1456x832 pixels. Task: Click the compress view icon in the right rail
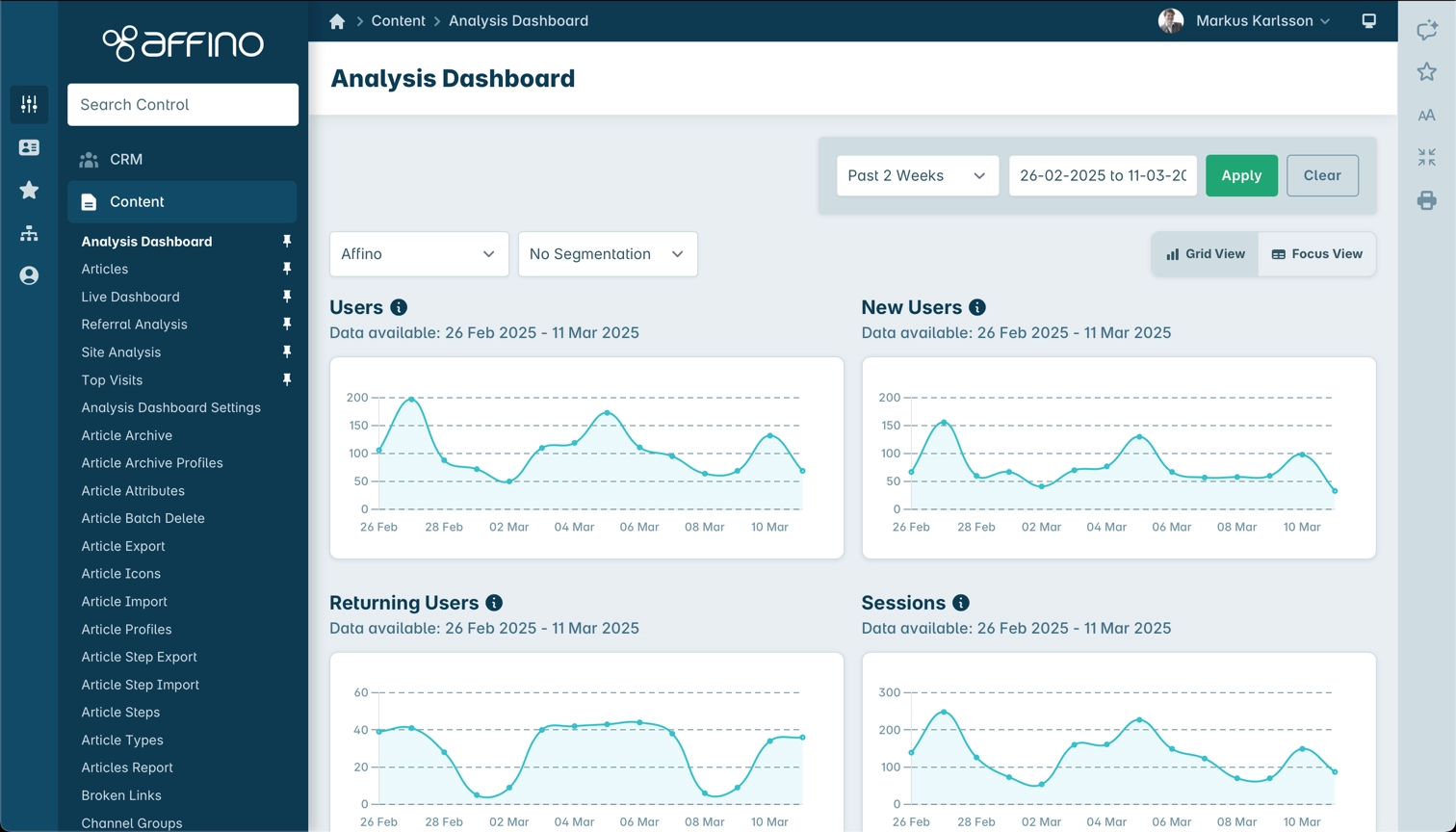pos(1427,157)
